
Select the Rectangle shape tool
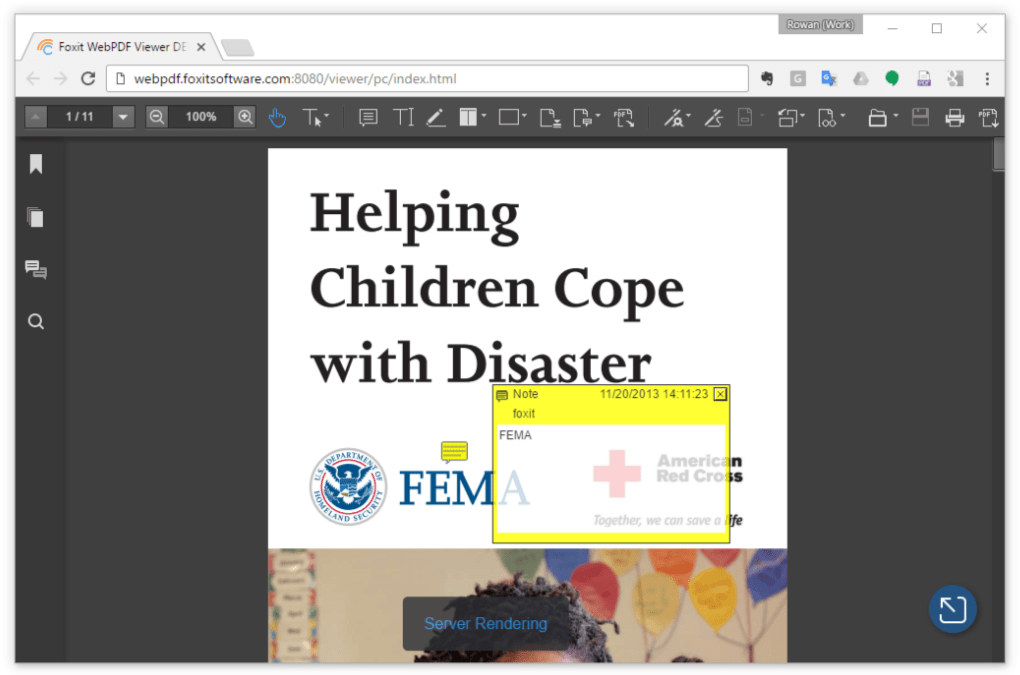(x=509, y=118)
